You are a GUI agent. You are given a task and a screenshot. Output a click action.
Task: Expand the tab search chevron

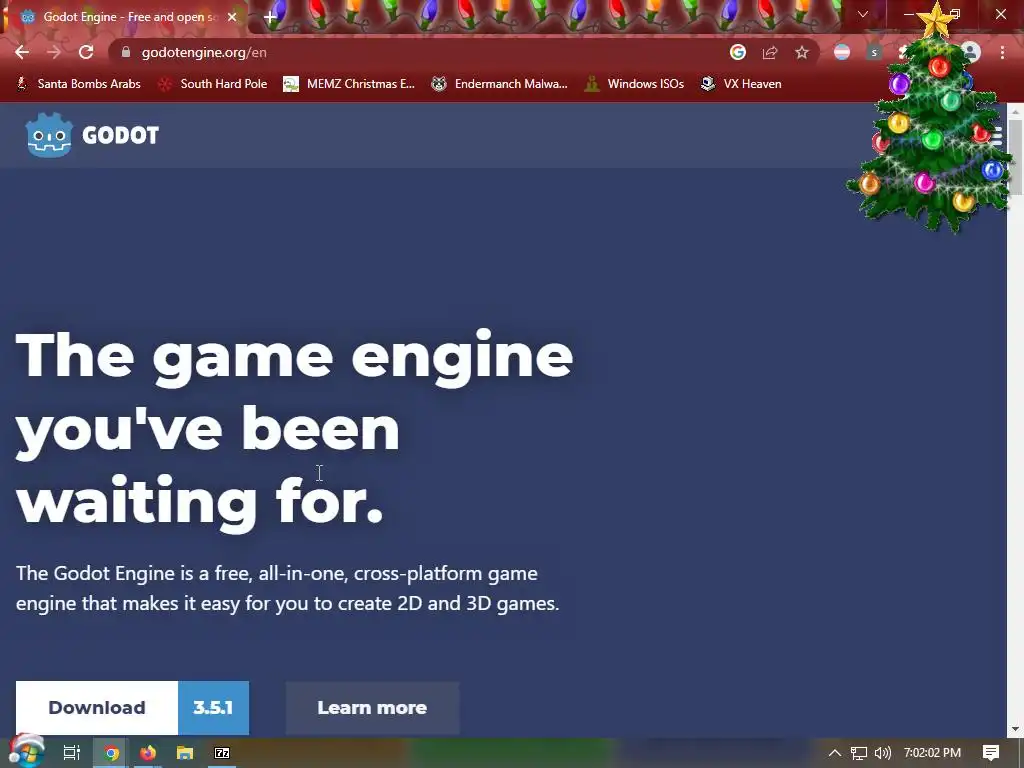click(863, 14)
